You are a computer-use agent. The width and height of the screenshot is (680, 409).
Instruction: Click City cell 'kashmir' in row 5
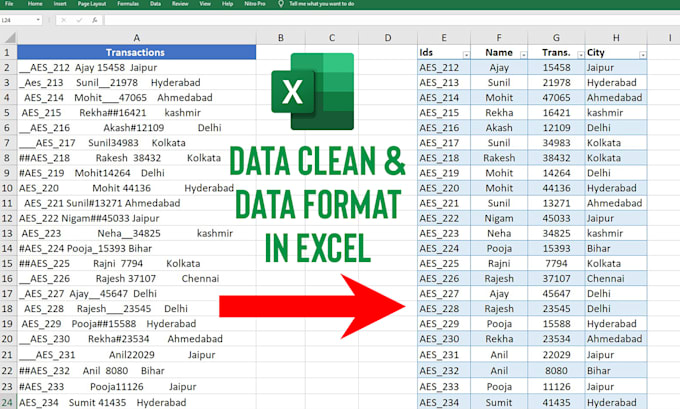click(x=616, y=113)
